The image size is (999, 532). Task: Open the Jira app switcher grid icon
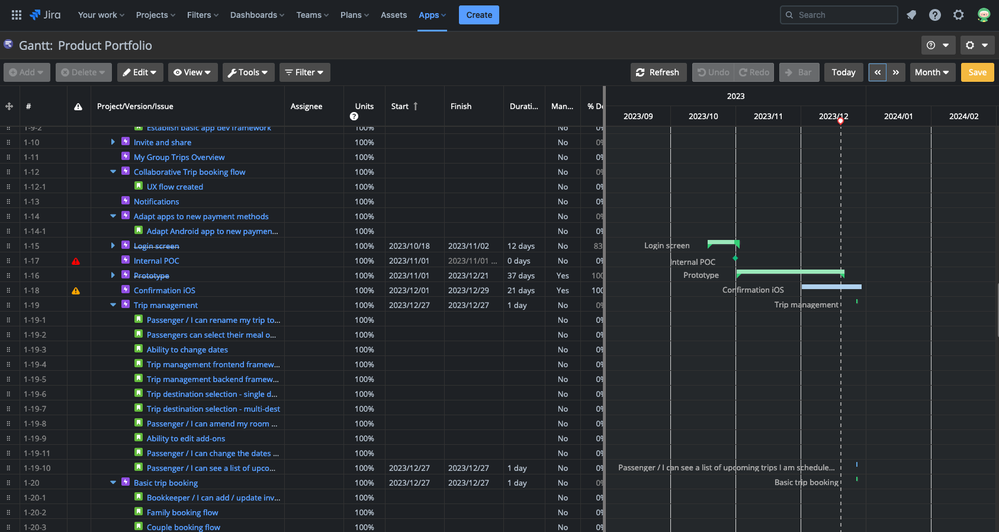pos(16,15)
